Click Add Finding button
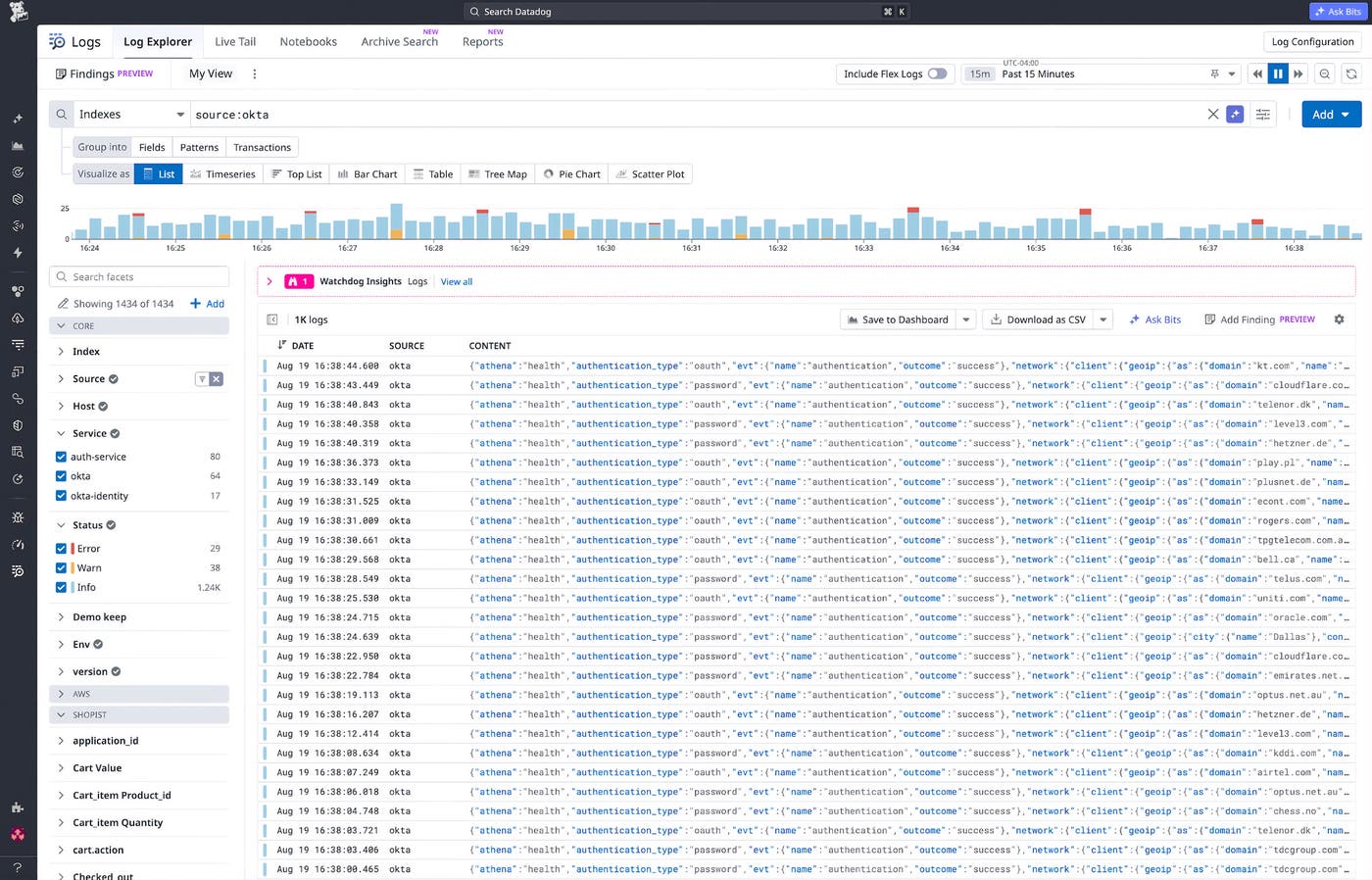This screenshot has width=1372, height=880. 1260,319
